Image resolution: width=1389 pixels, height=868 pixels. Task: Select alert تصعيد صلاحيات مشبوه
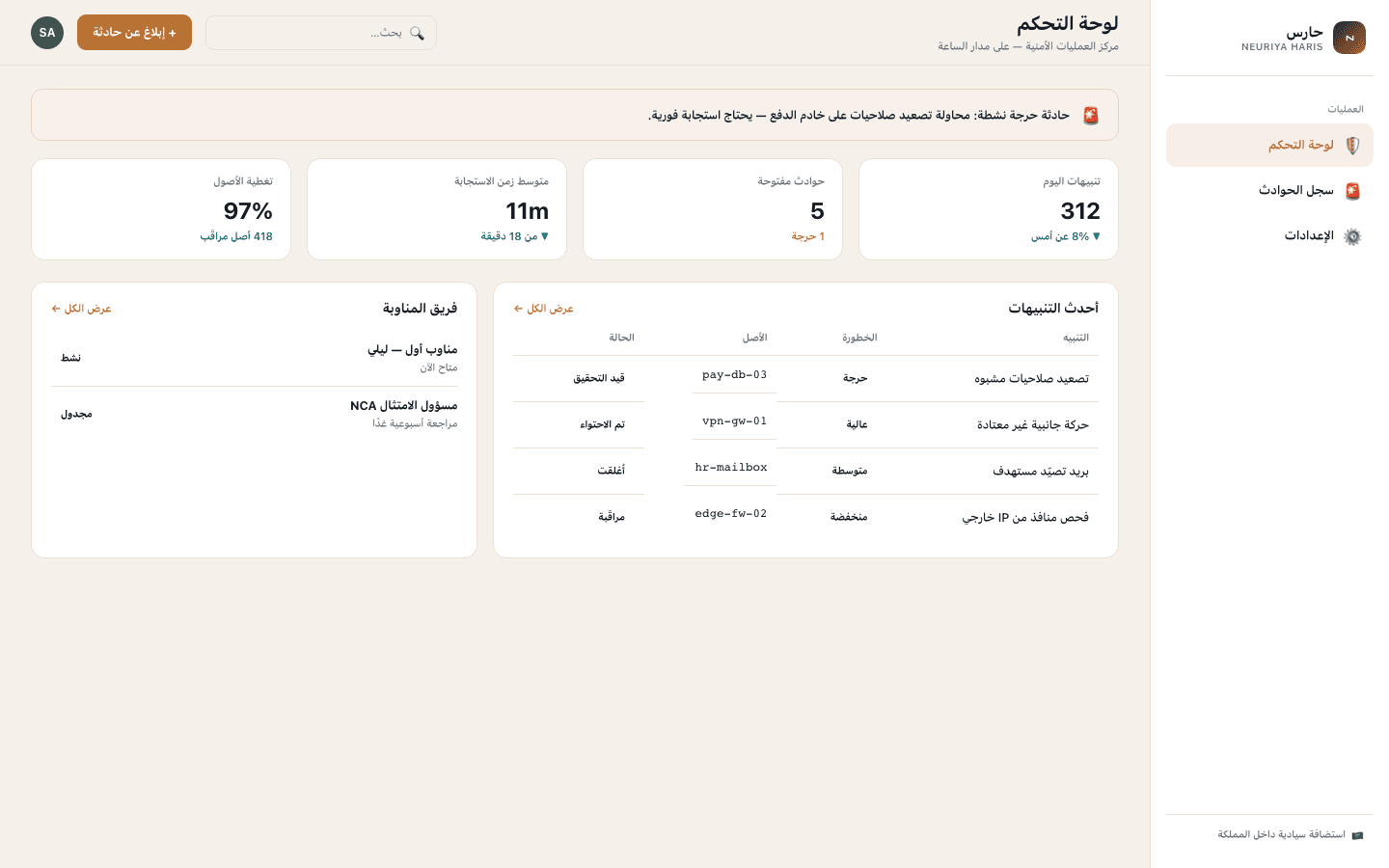(1031, 379)
